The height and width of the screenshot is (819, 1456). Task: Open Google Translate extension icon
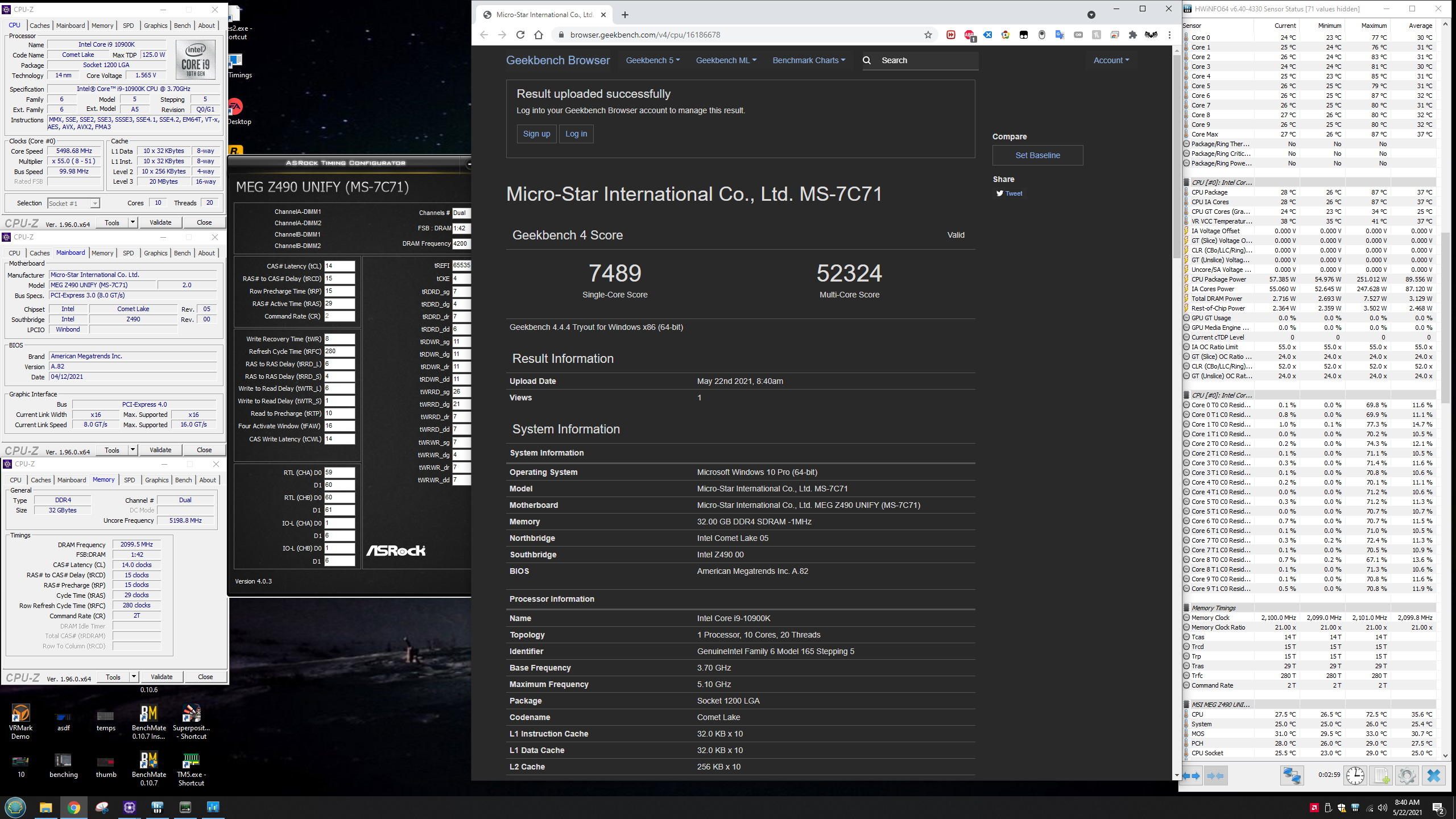1060,35
